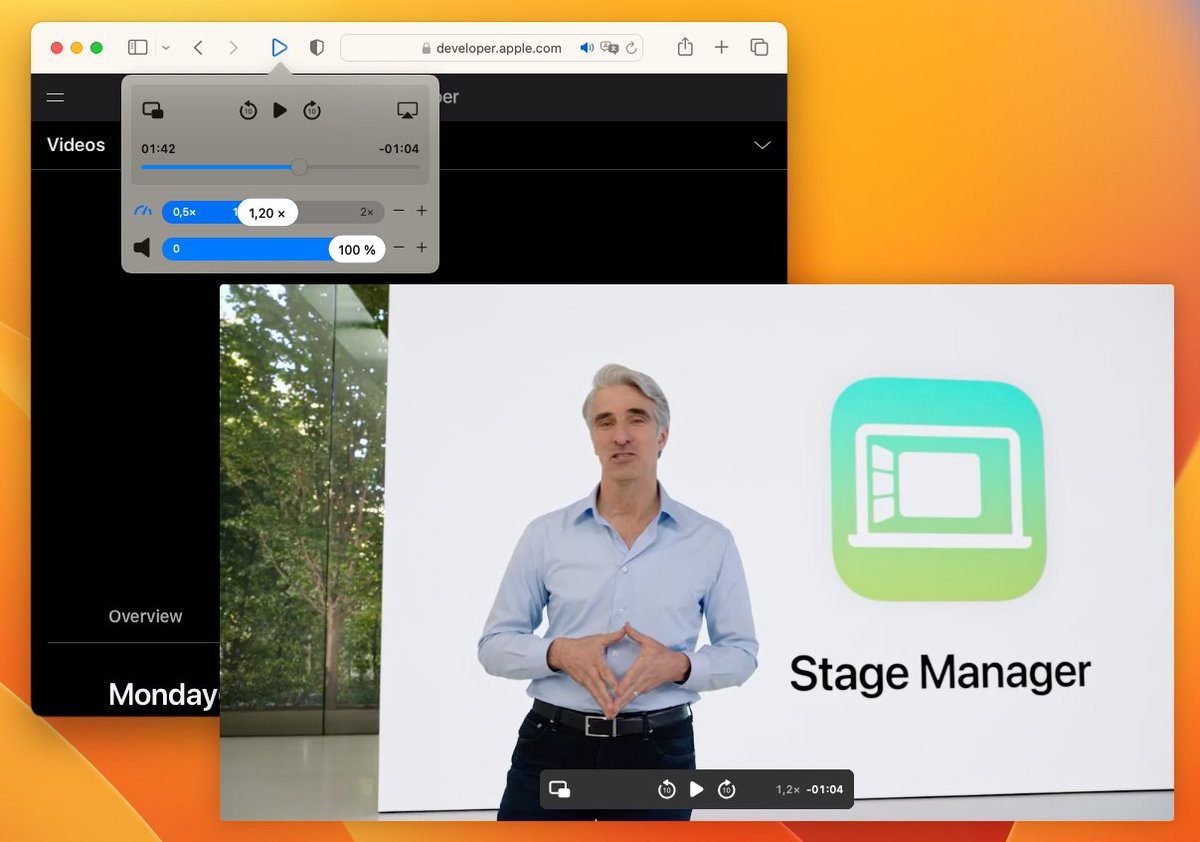This screenshot has width=1200, height=842.
Task: Toggle the Safari sidebar button
Action: click(138, 47)
